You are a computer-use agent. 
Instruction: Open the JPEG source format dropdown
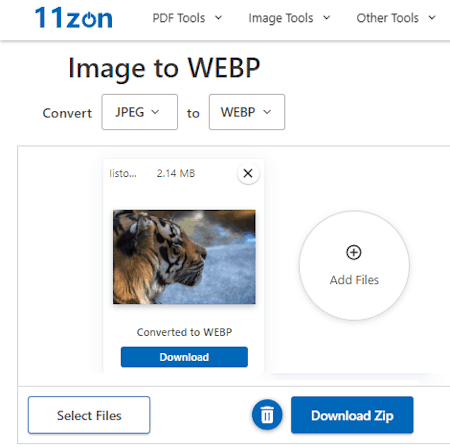click(x=140, y=112)
